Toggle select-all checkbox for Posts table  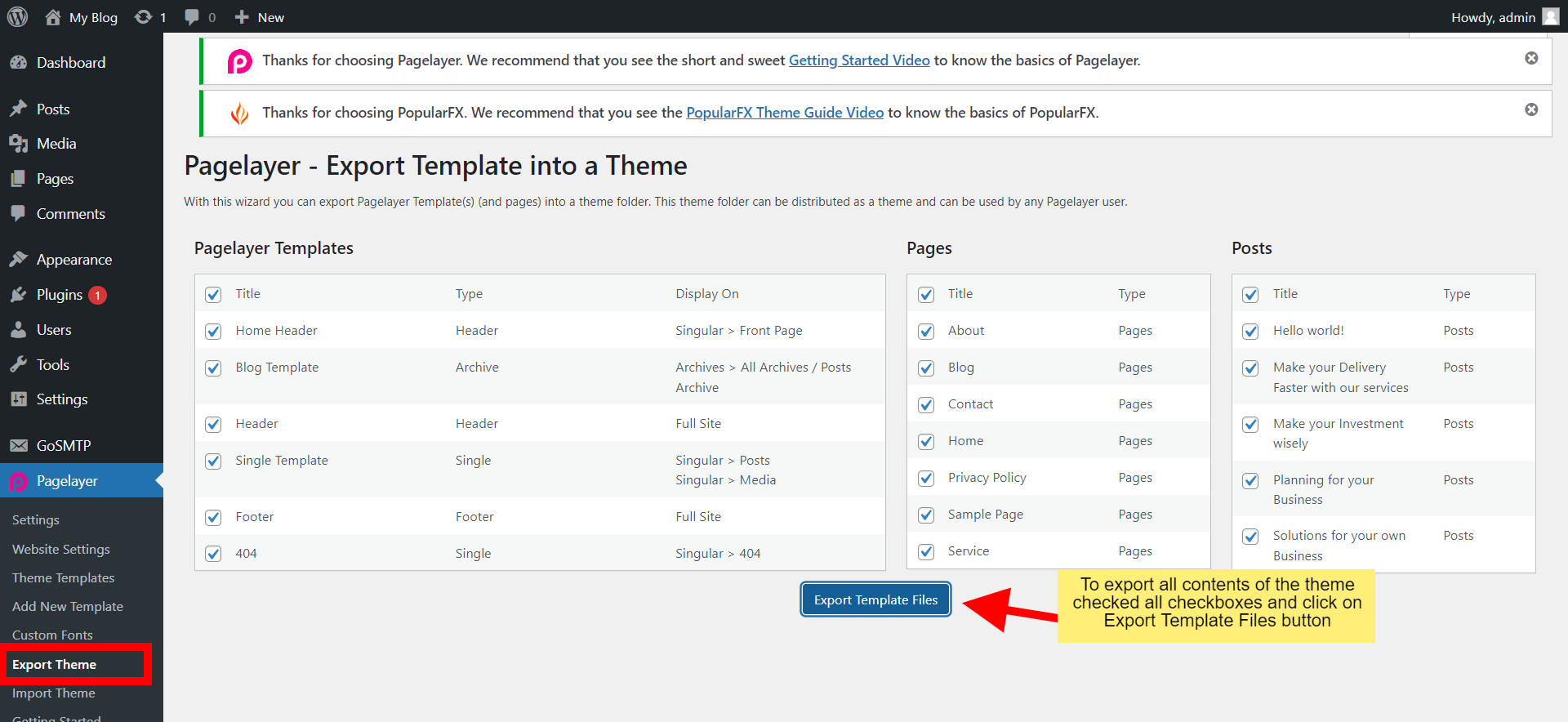[x=1250, y=295]
